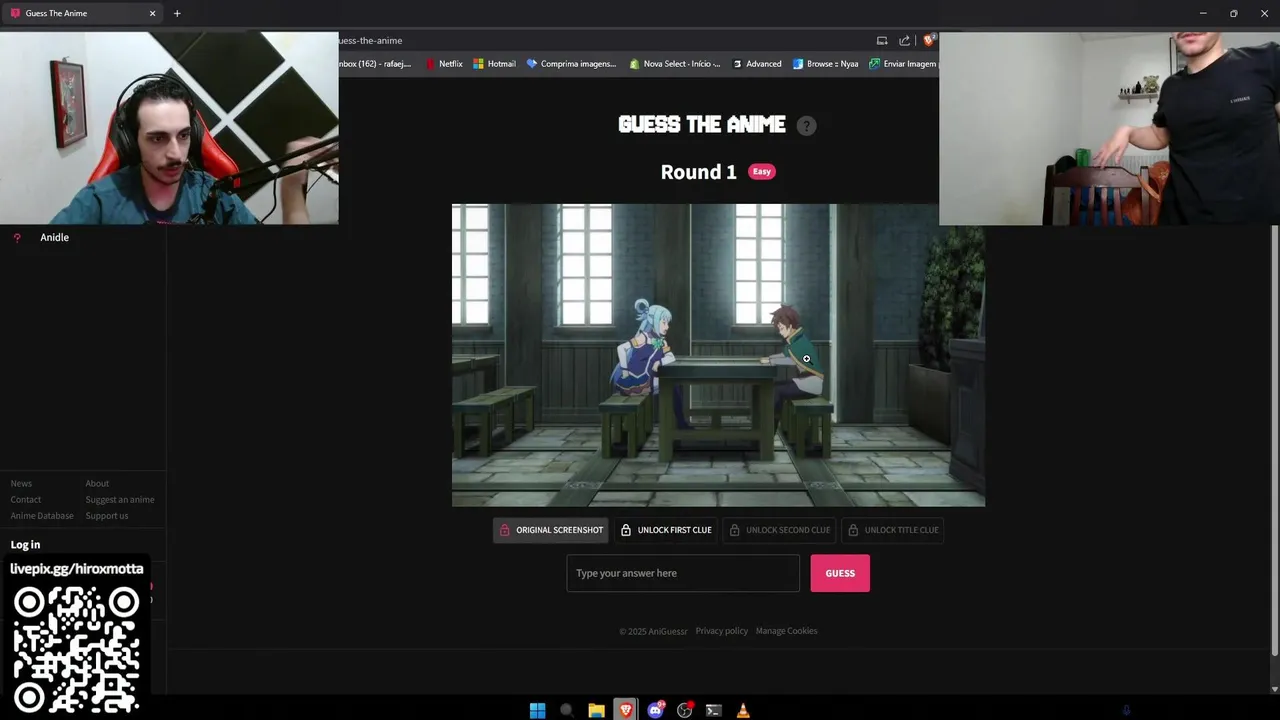Select the Guess The Anime tab
This screenshot has width=1280, height=720.
point(84,13)
